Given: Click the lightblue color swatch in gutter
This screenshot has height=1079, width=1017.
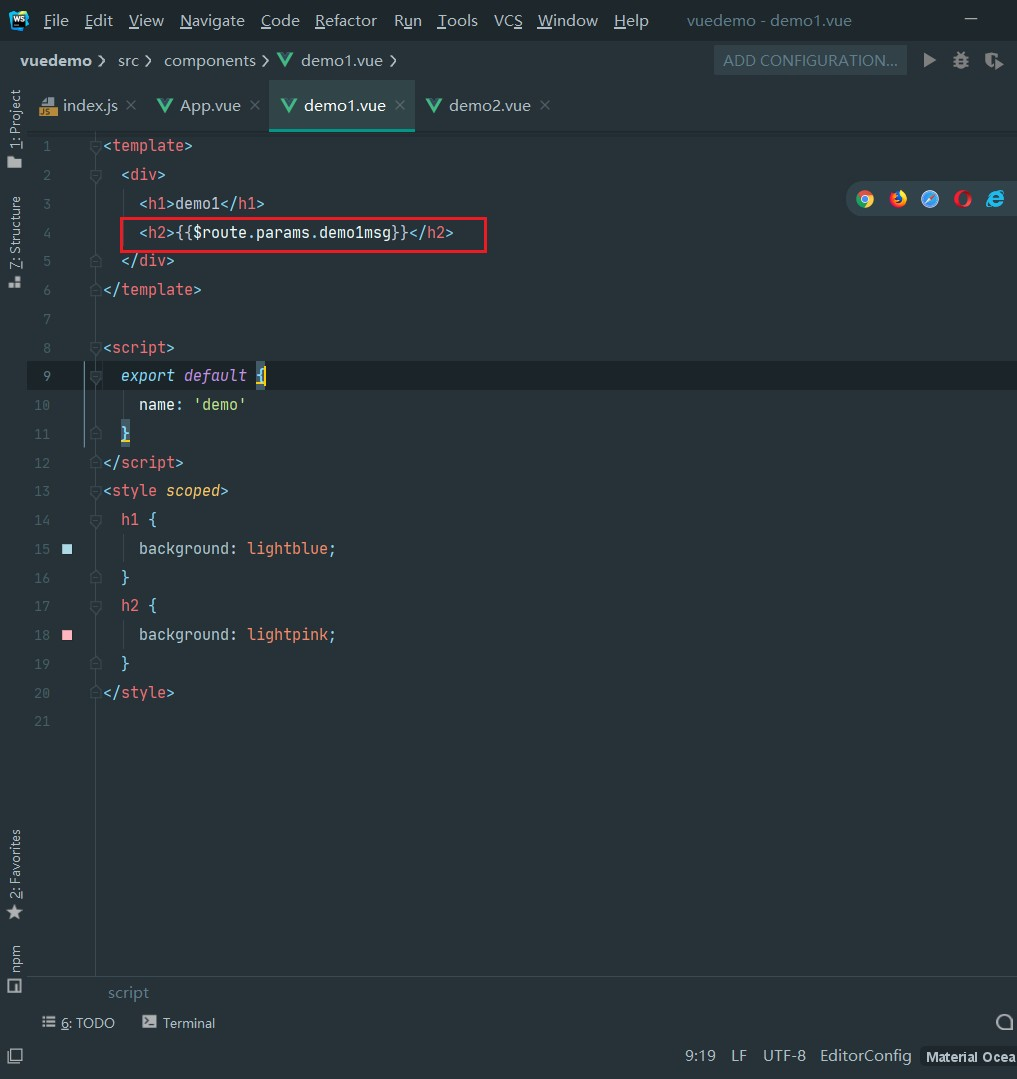Looking at the screenshot, I should 67,549.
